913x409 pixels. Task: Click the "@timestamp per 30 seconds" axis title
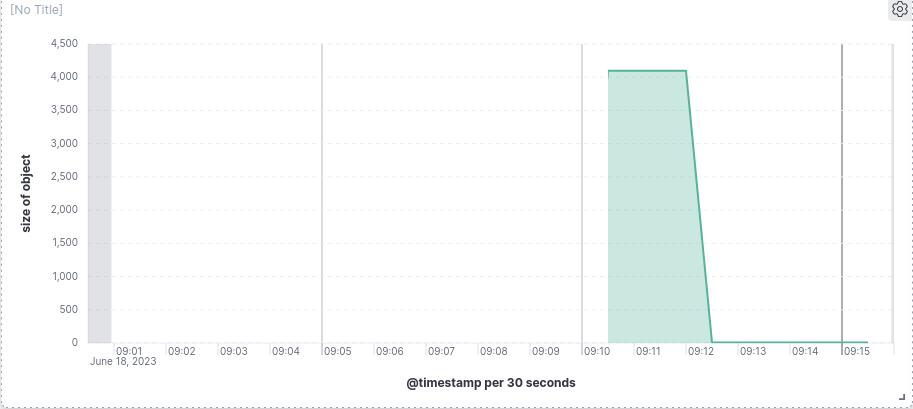pyautogui.click(x=491, y=382)
